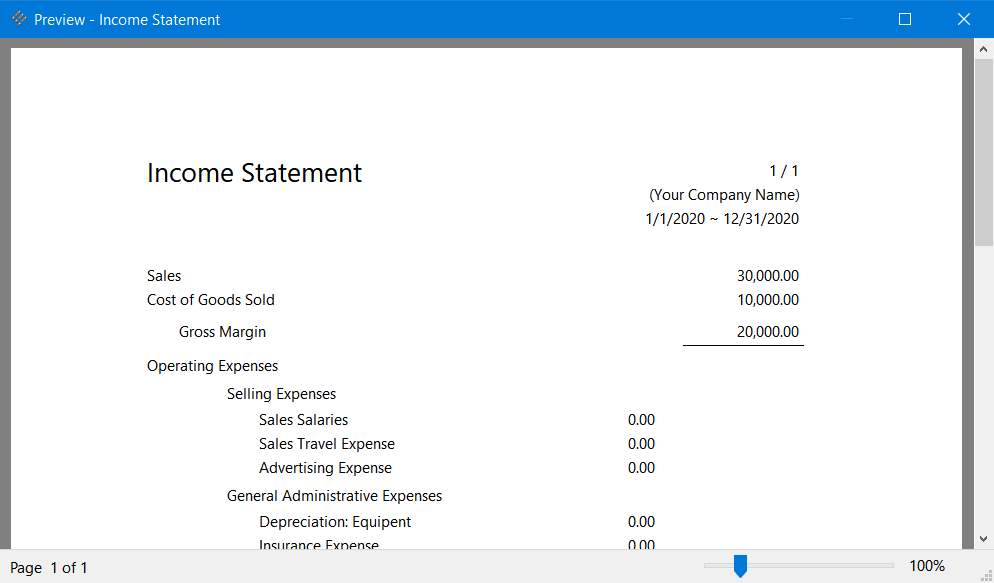Click the scrollbar track below the thumb

984,400
